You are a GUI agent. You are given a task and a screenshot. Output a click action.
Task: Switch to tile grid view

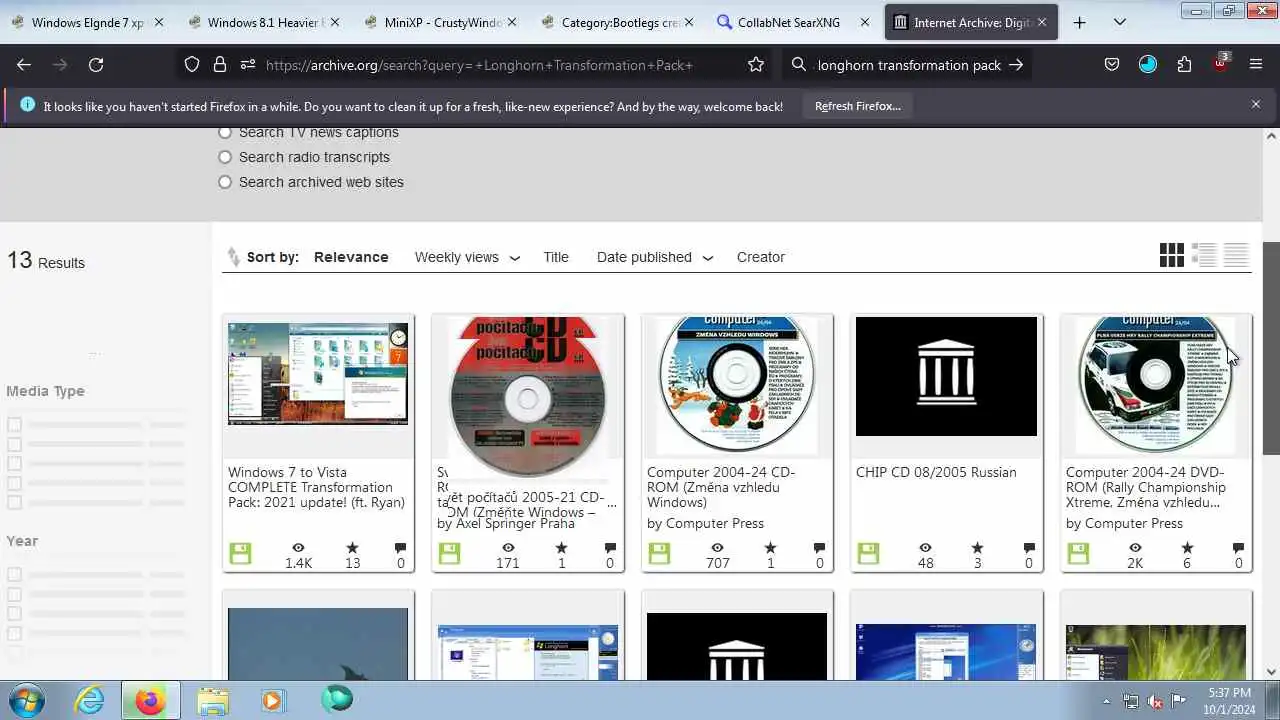(1172, 256)
